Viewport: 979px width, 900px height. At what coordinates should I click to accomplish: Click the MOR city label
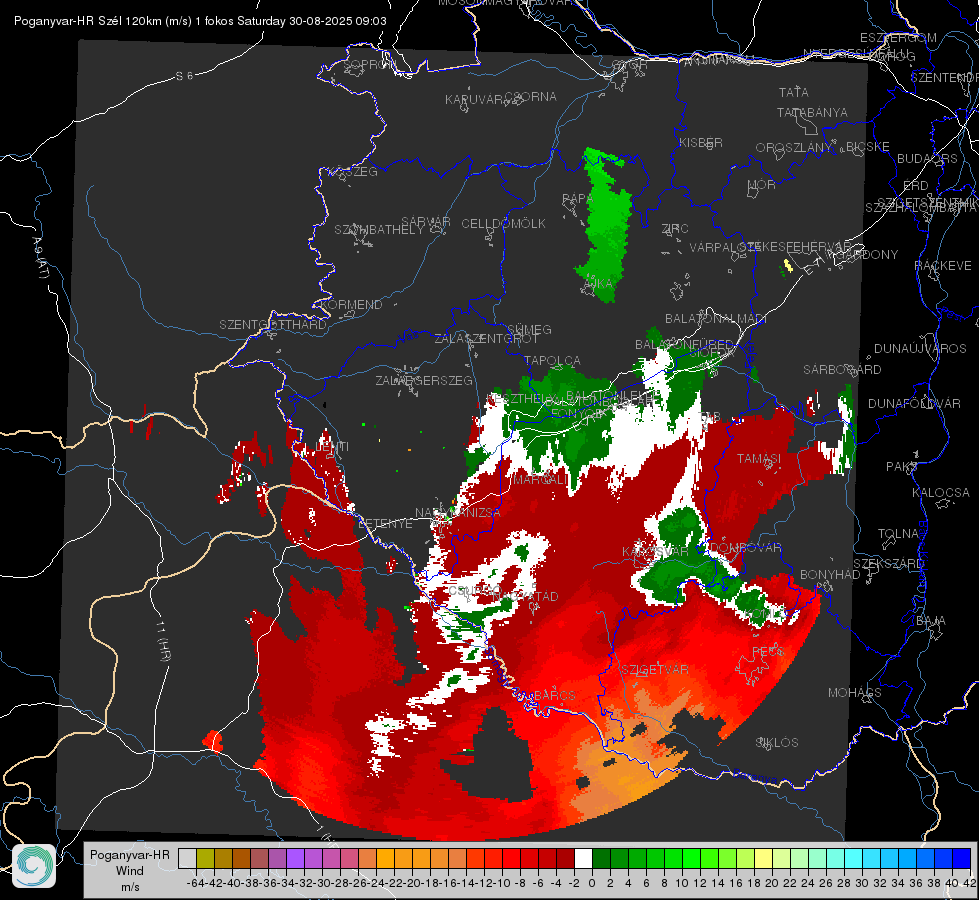click(761, 184)
